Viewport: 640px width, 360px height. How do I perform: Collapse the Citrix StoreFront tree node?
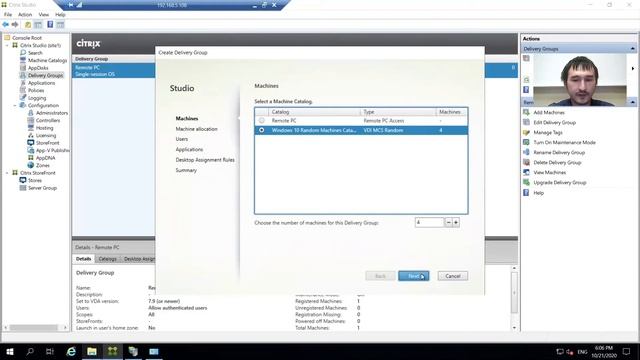tap(7, 173)
